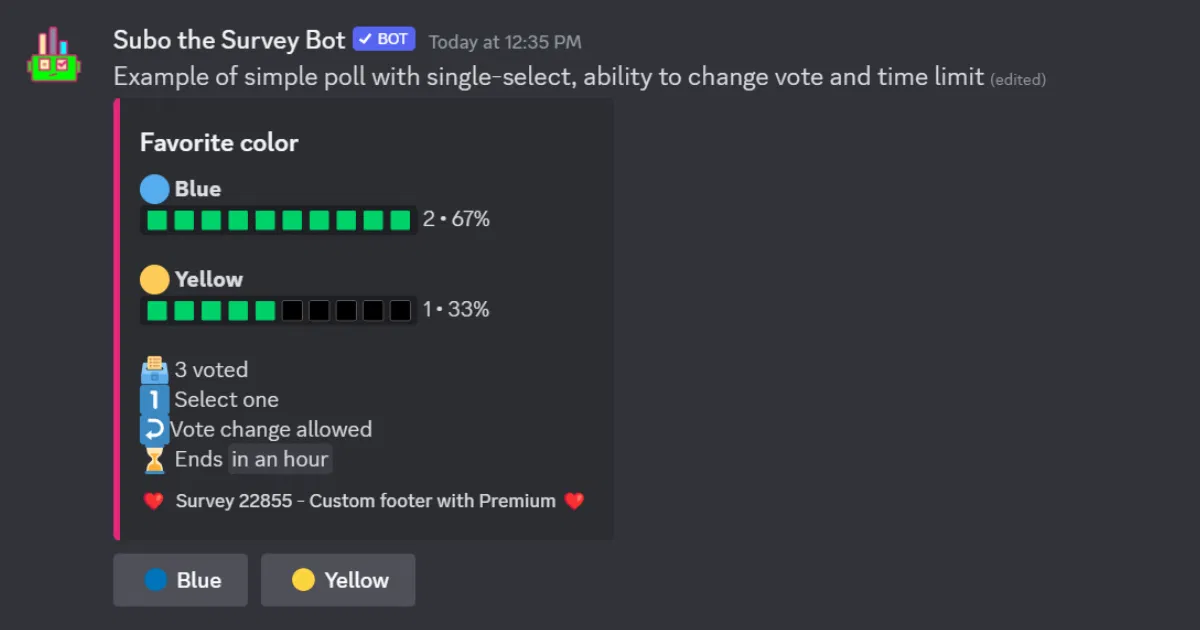Click the 'in an hour' timestamp chip
Screen dimensions: 1200x630
tap(280, 460)
